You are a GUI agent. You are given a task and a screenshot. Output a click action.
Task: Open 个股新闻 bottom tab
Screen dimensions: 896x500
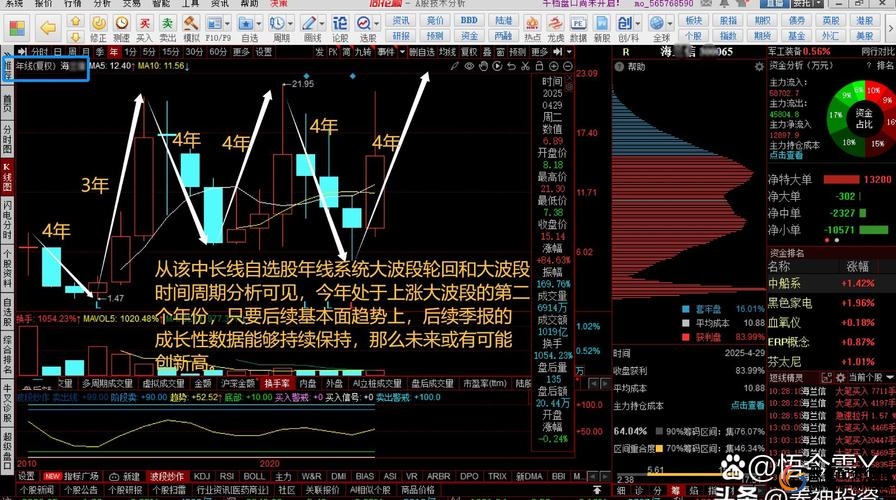coord(37,490)
